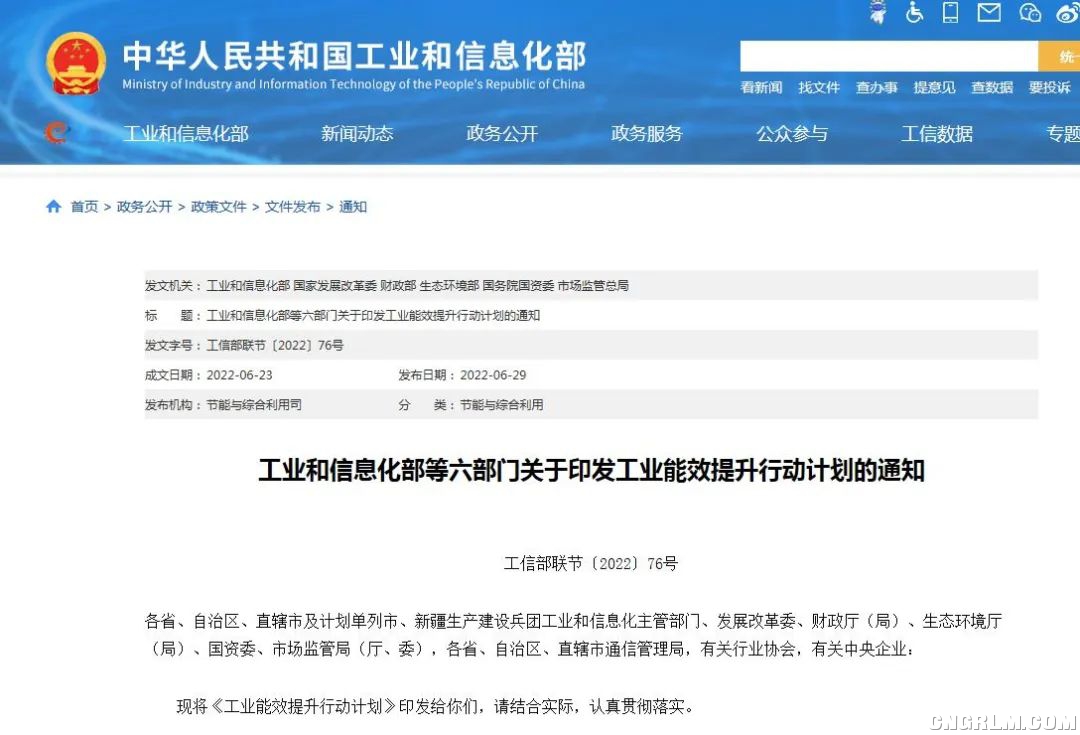1080x735 pixels.
Task: Open the 查办事 quick link
Action: pos(877,87)
